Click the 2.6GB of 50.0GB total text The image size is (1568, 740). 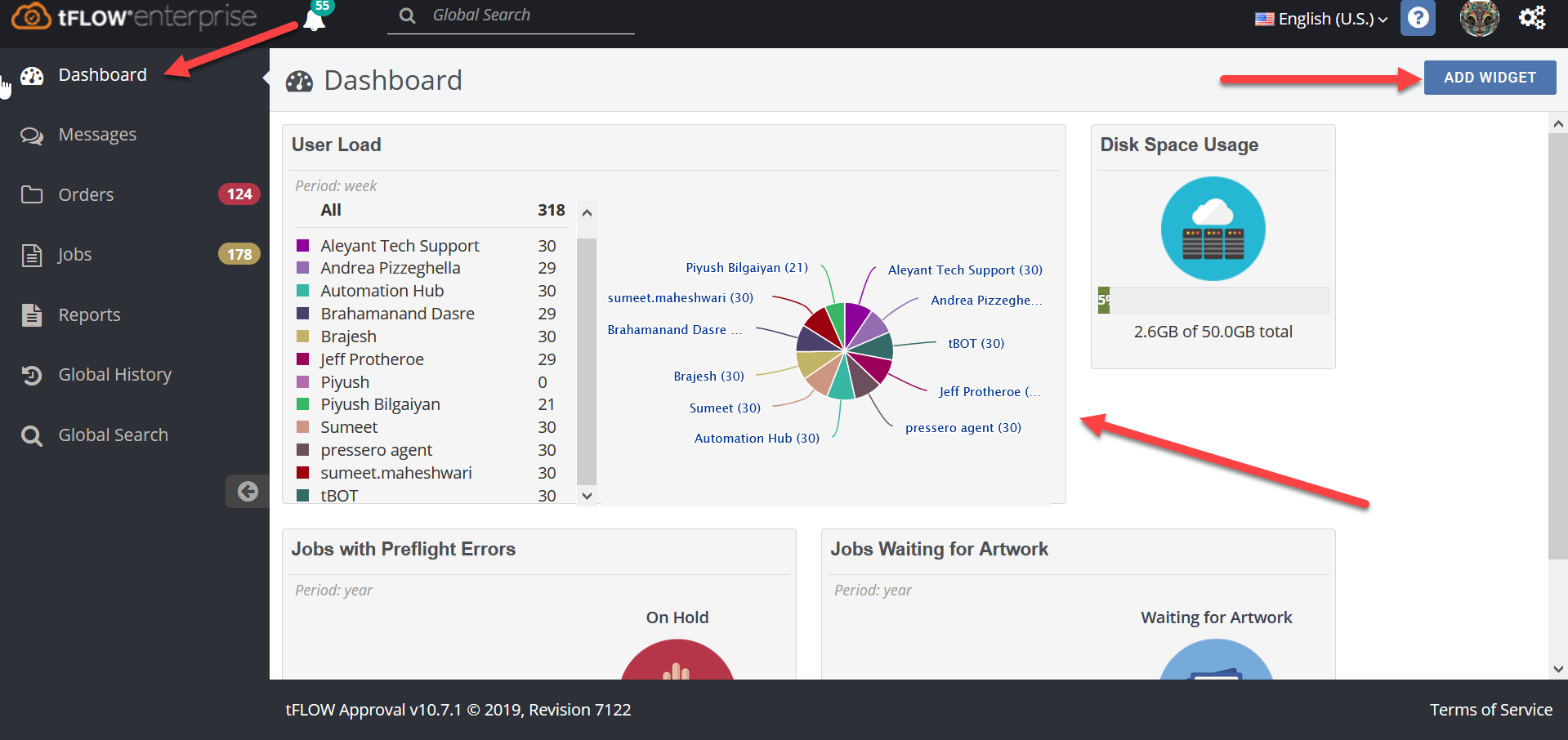click(1213, 332)
